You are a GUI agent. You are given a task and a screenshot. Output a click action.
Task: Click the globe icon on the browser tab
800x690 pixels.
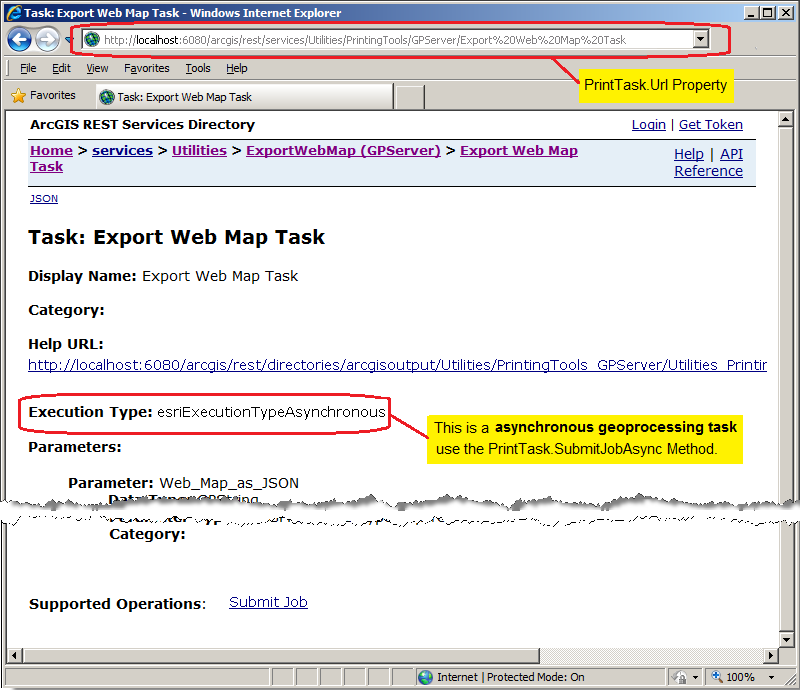[x=106, y=96]
